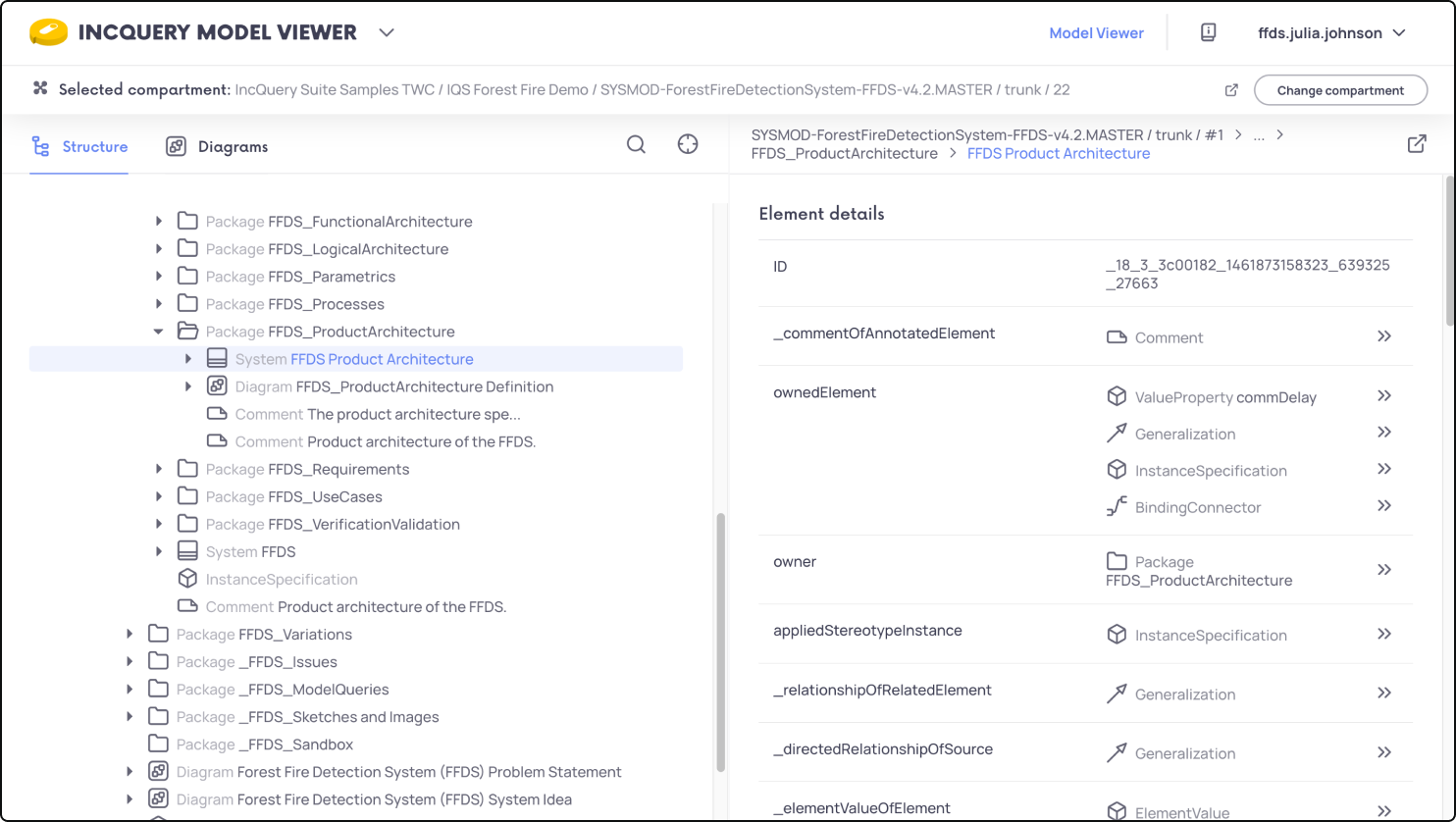This screenshot has width=1456, height=822.
Task: Click the locate crosshair target icon
Action: coord(688,145)
